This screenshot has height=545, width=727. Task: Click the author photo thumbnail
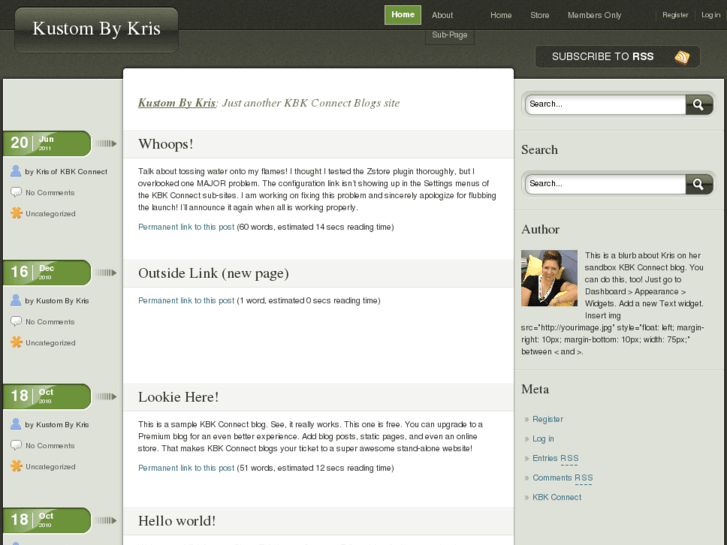coord(549,278)
